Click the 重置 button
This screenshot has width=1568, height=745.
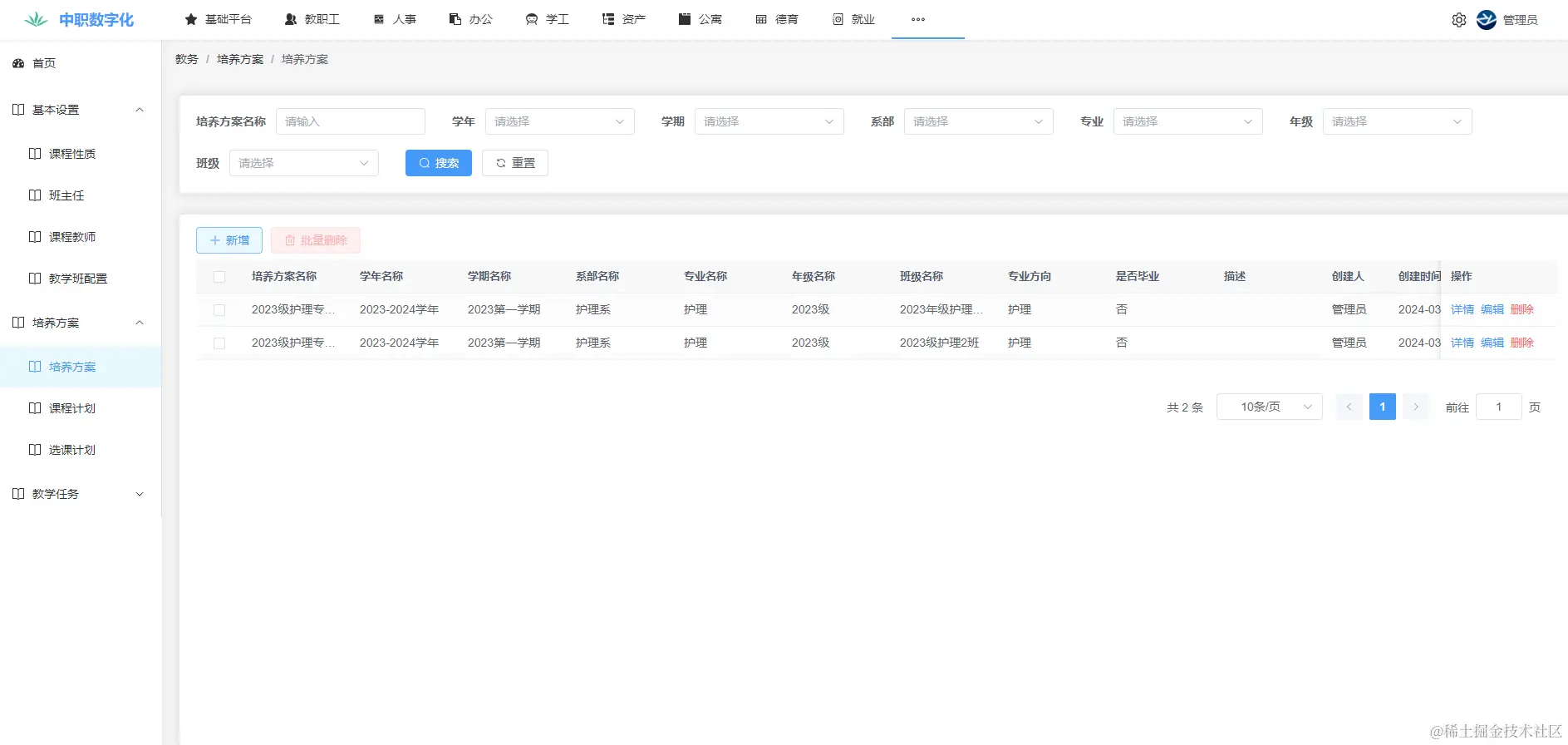click(515, 163)
